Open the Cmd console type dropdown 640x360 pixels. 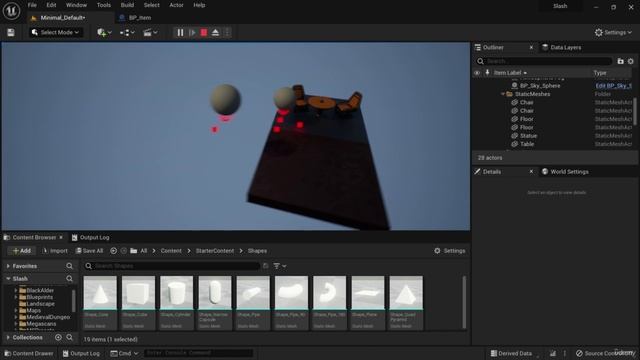[x=124, y=353]
